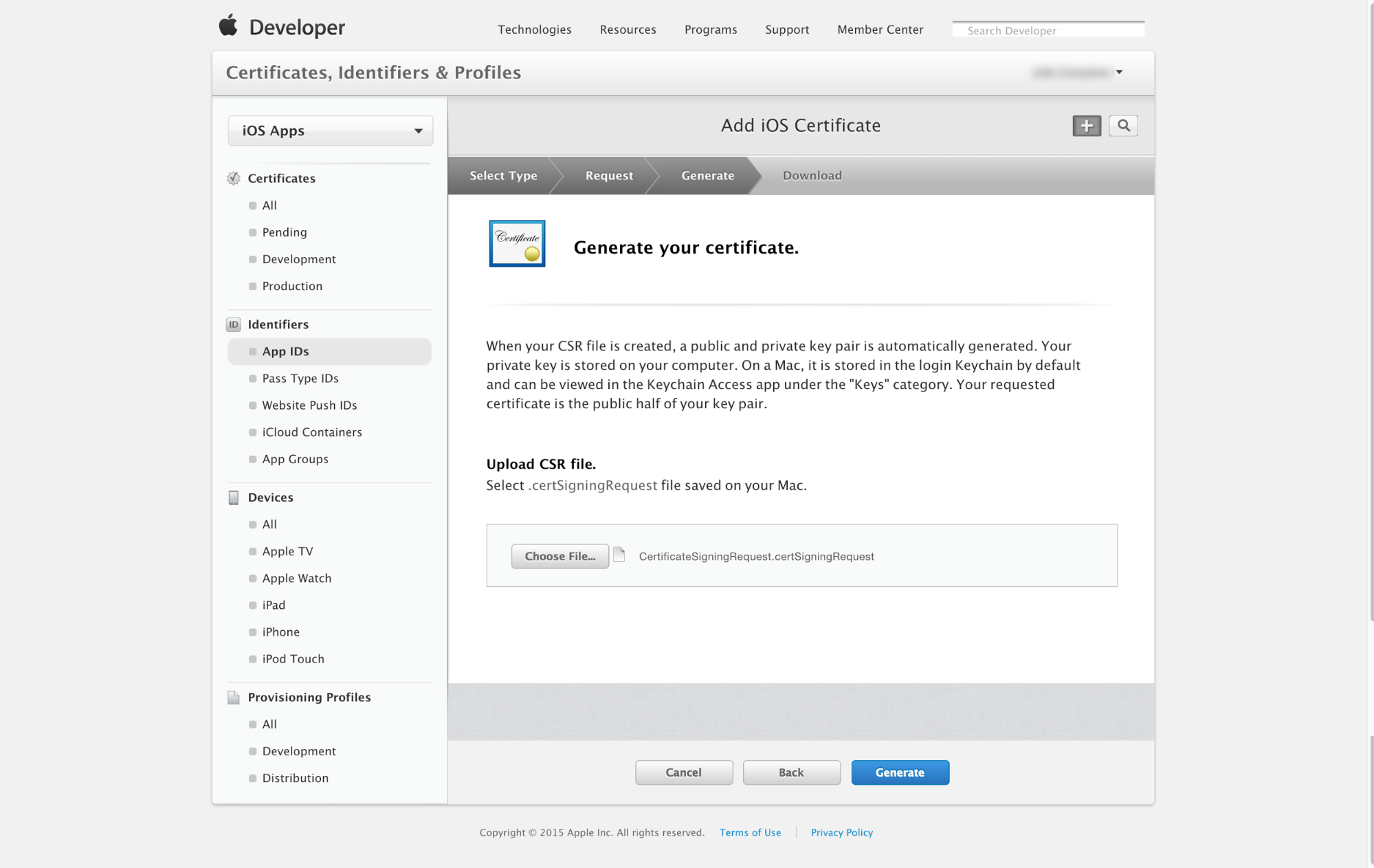The width and height of the screenshot is (1374, 868).
Task: Click the Identifiers ID badge icon
Action: point(234,324)
